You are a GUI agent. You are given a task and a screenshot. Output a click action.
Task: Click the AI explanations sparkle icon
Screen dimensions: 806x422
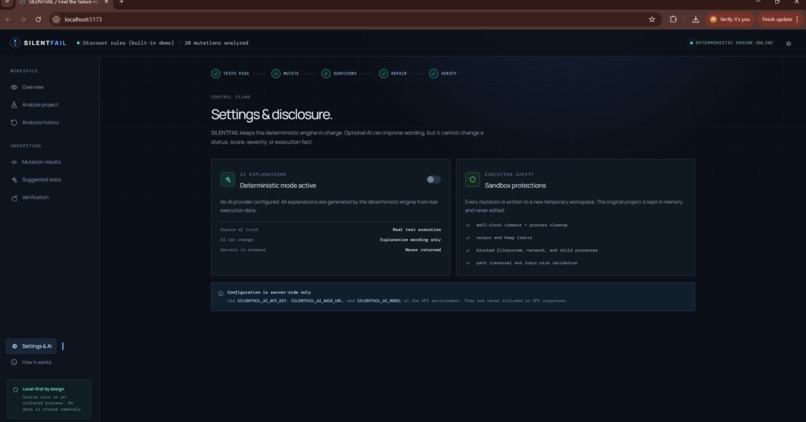[228, 179]
